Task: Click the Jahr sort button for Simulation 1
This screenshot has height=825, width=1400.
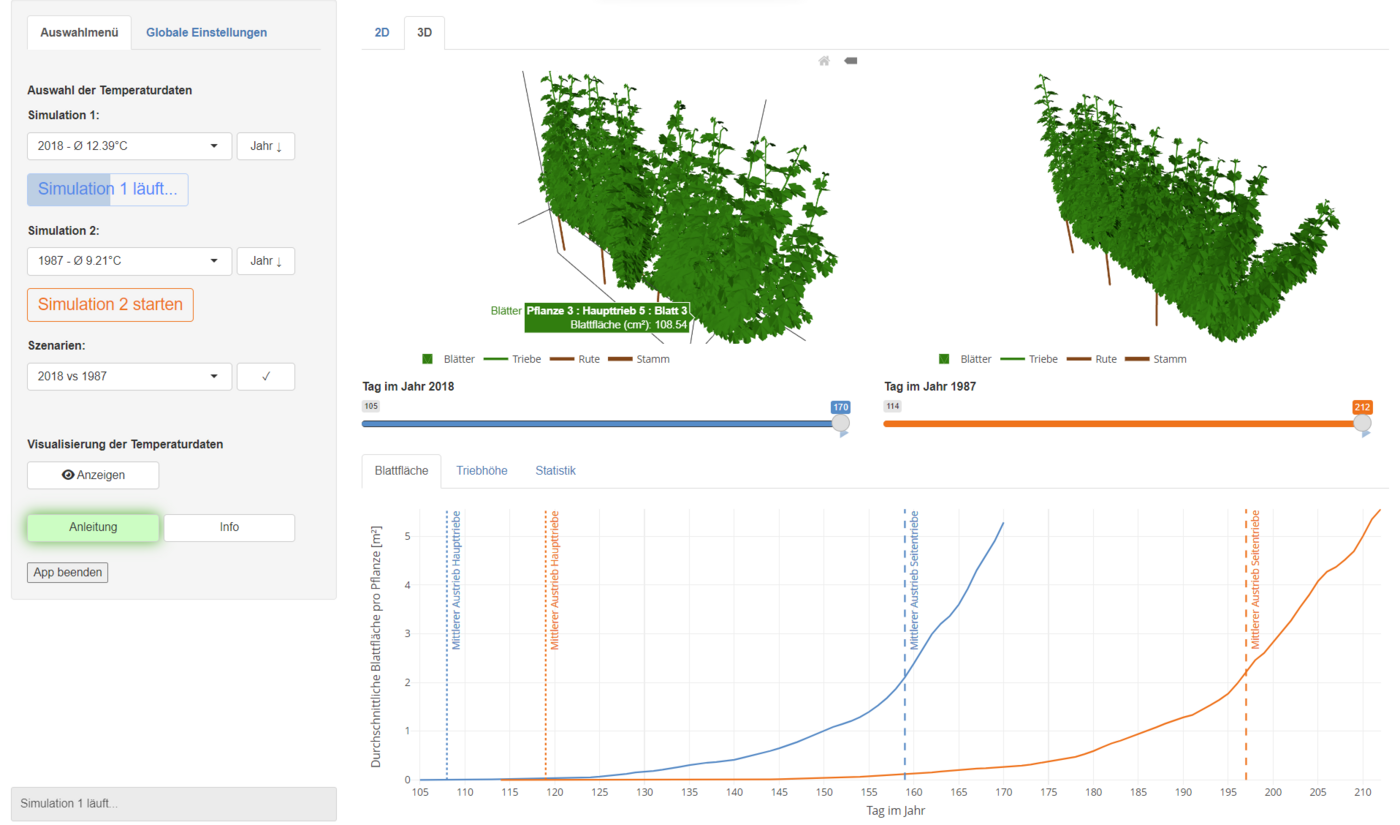Action: 266,146
